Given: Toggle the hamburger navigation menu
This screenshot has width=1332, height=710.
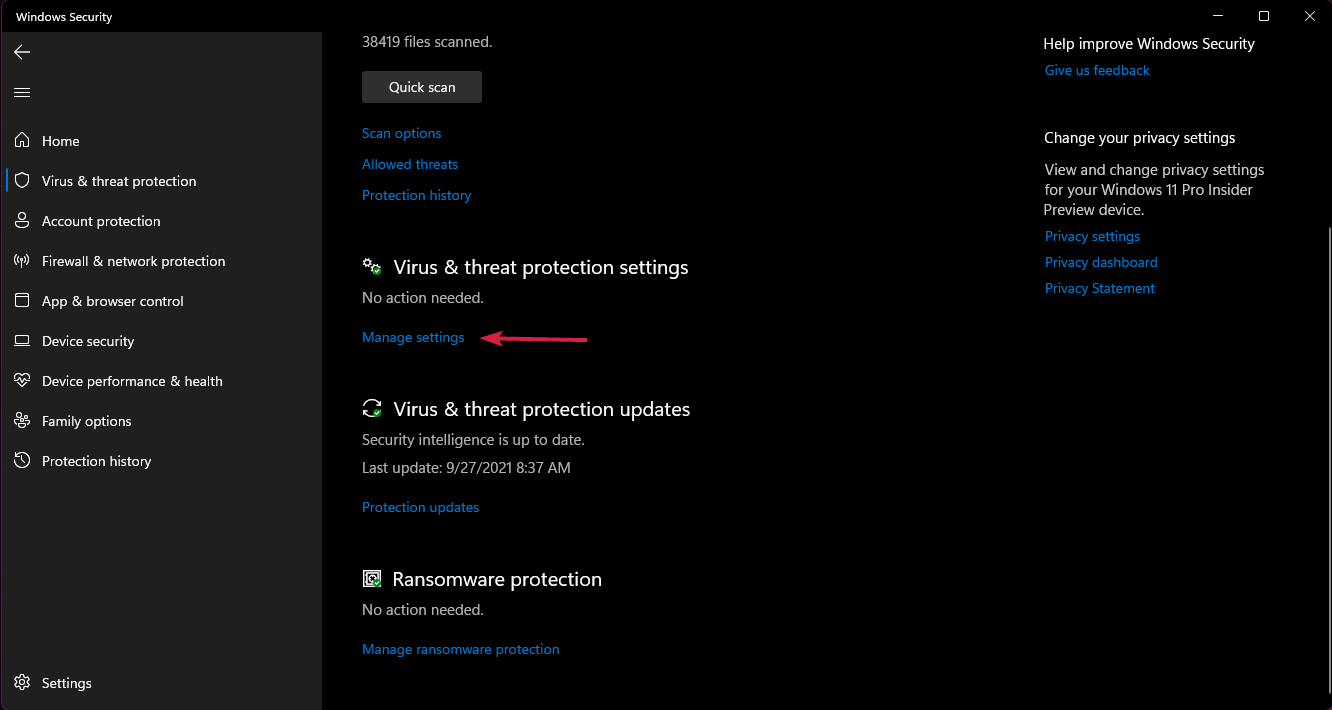Looking at the screenshot, I should (22, 92).
